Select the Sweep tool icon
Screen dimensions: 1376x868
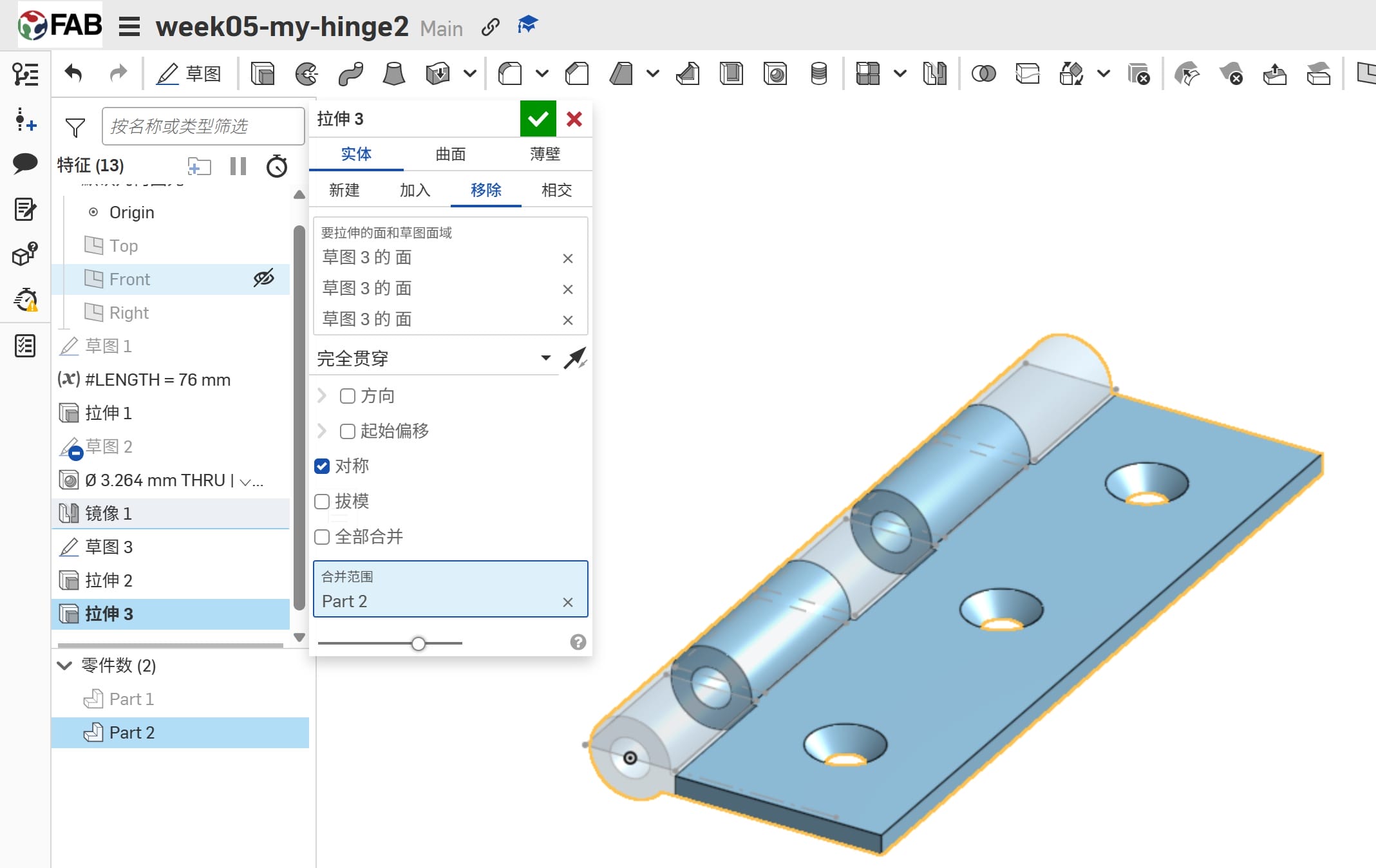[x=350, y=74]
